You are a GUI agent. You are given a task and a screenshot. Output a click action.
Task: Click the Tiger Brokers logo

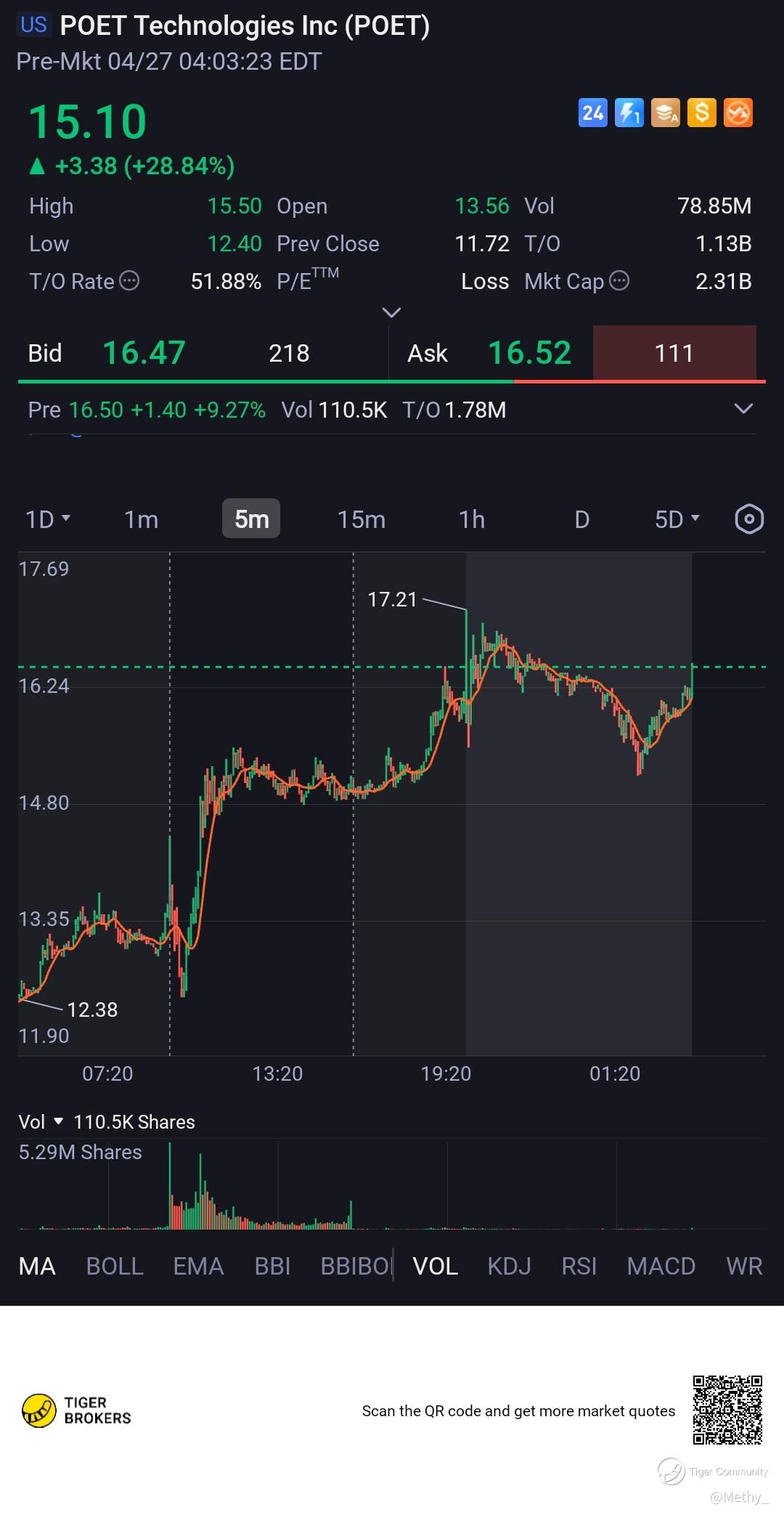[x=77, y=1410]
